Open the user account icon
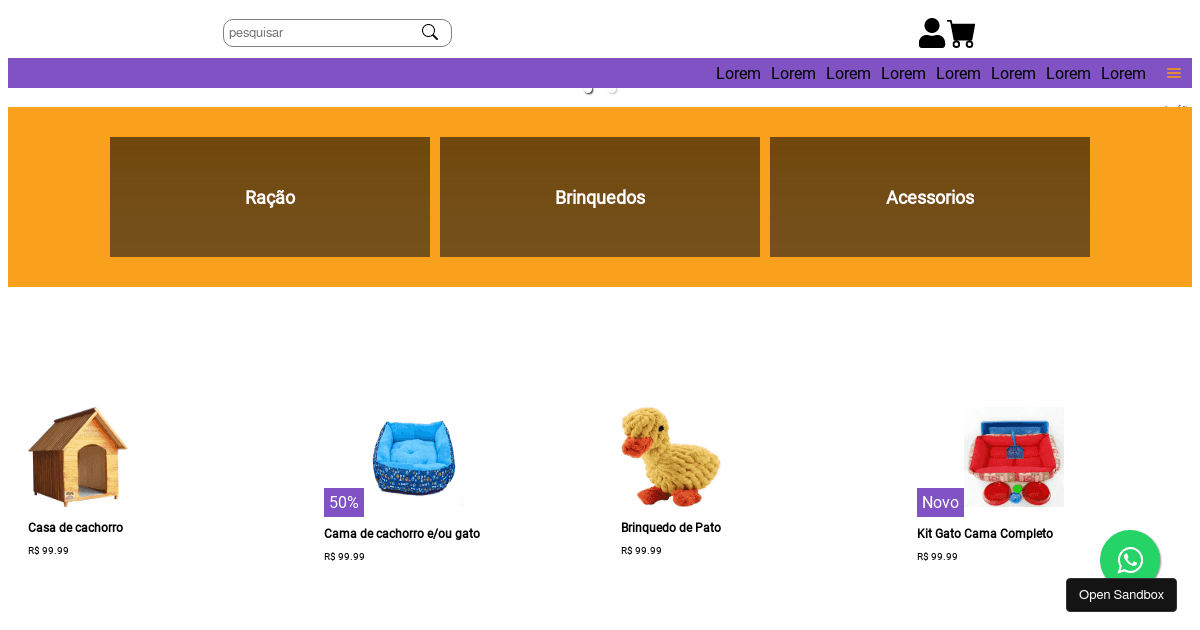The width and height of the screenshot is (1200, 630). pyautogui.click(x=932, y=33)
